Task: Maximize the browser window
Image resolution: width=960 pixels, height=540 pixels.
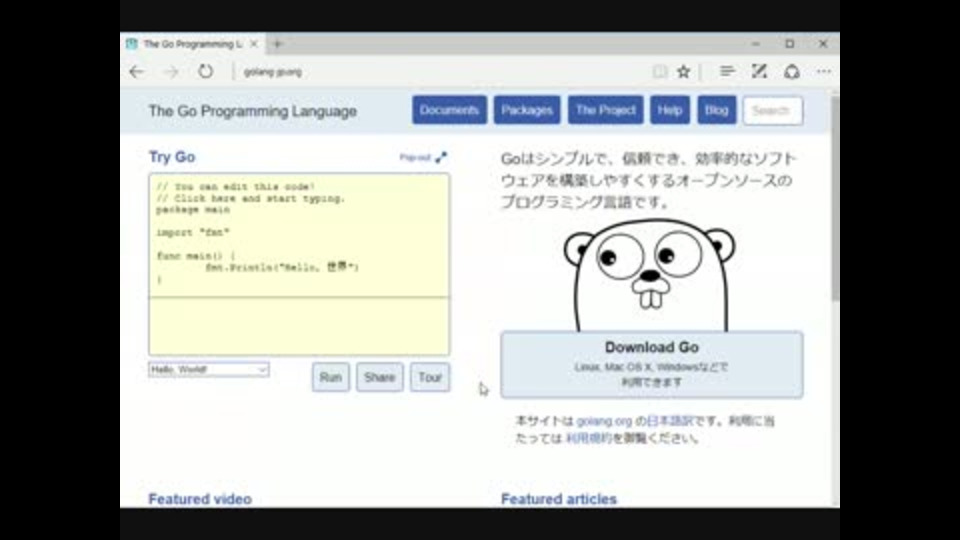Action: coord(790,44)
